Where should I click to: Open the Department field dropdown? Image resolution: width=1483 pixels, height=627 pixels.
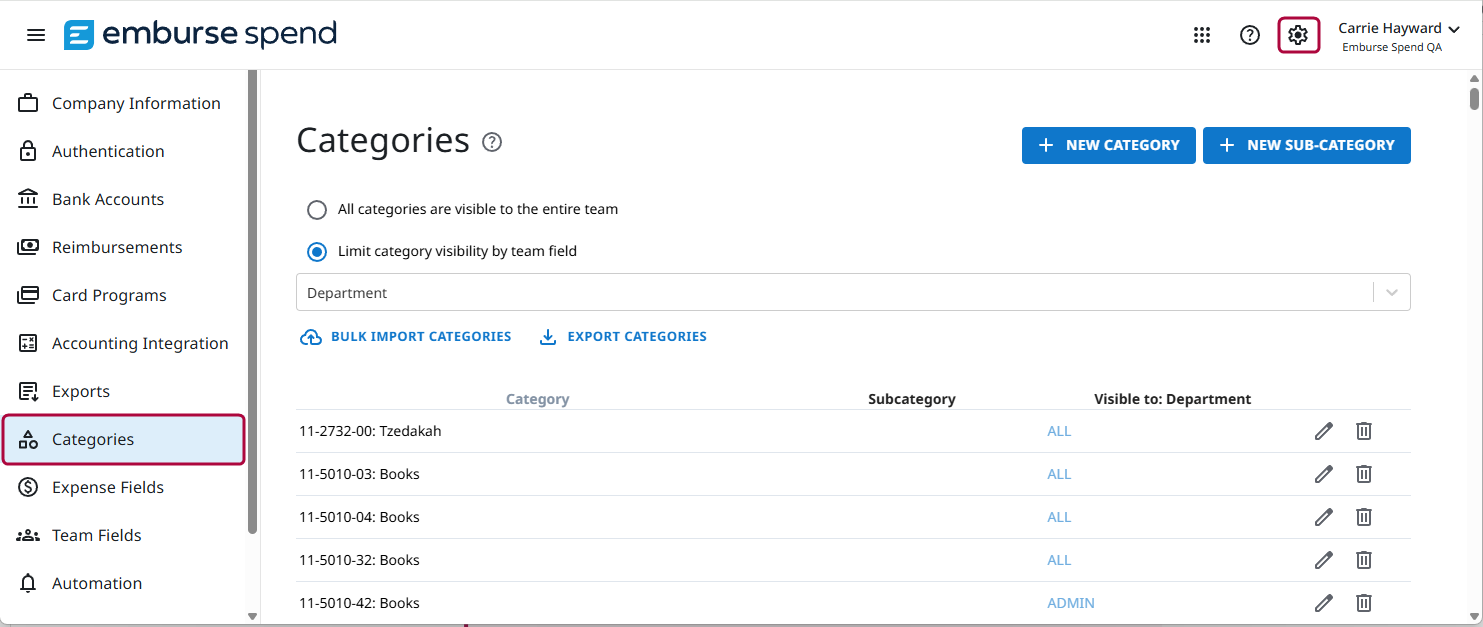(1390, 292)
